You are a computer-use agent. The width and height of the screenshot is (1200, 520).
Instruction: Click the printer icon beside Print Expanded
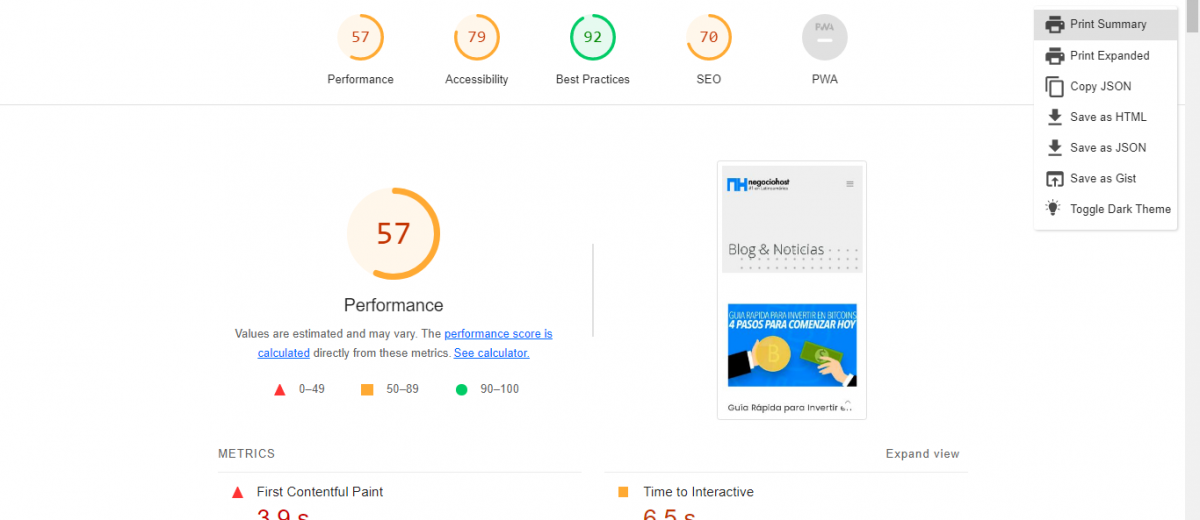click(1054, 55)
